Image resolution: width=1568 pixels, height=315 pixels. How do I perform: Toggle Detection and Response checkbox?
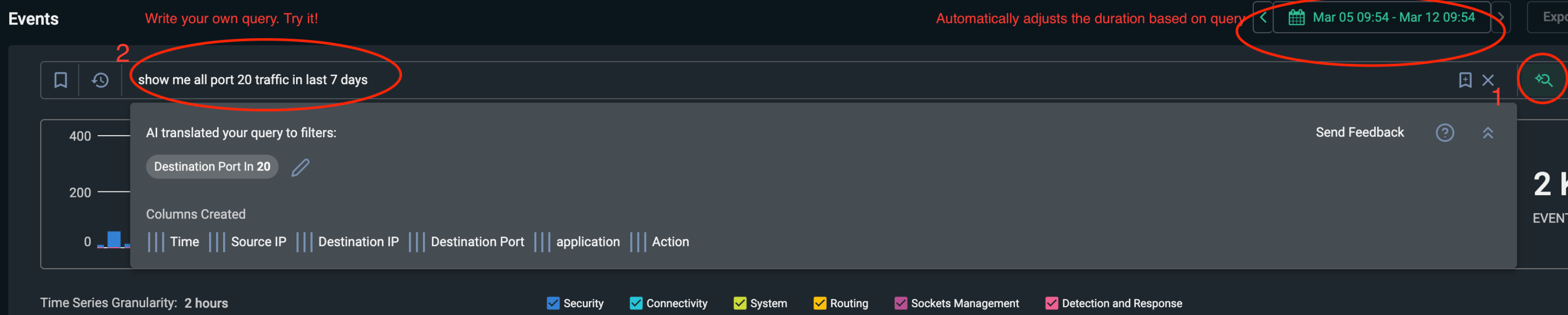tap(1051, 303)
